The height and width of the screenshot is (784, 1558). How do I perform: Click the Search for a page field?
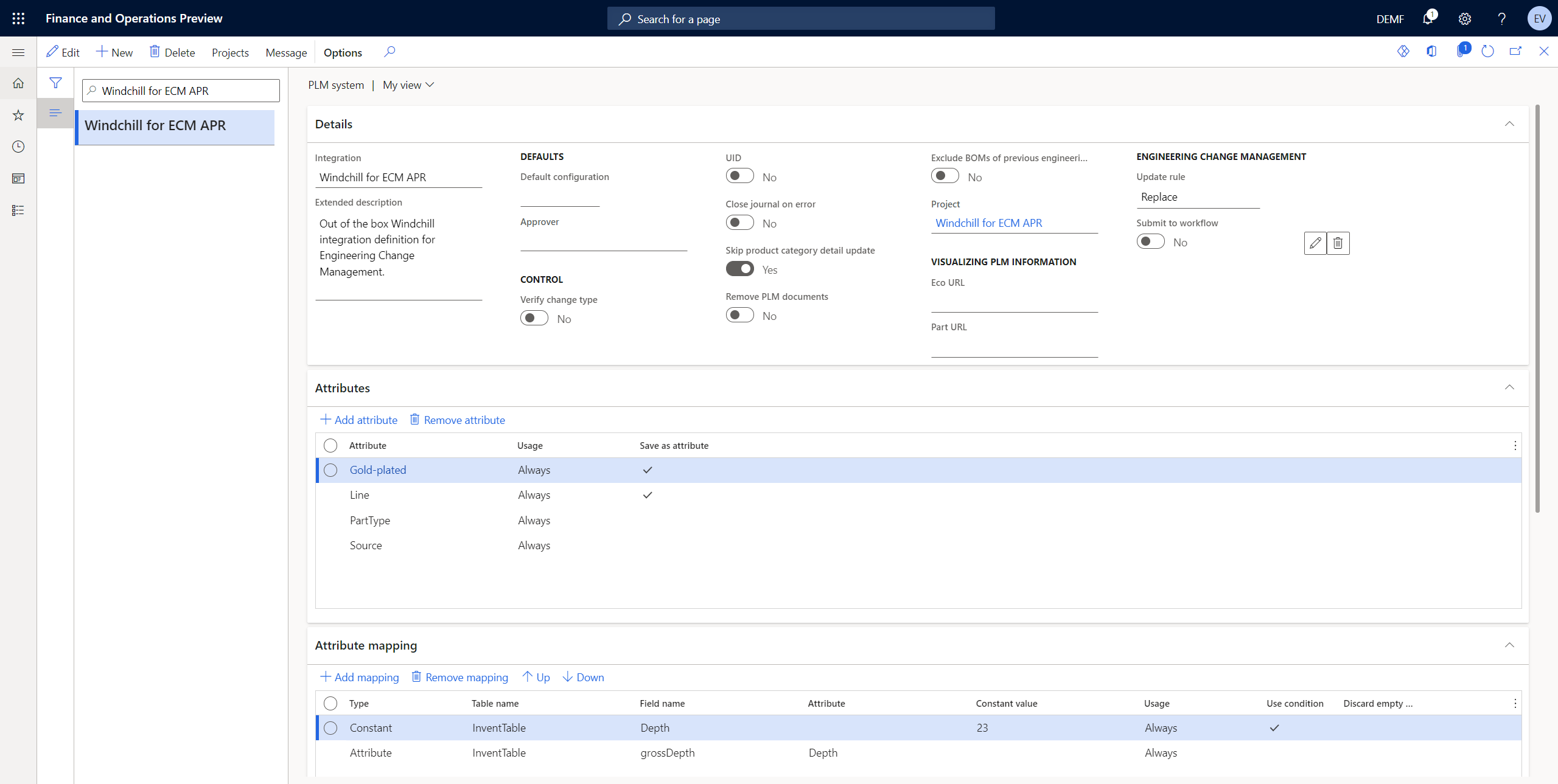[x=800, y=18]
